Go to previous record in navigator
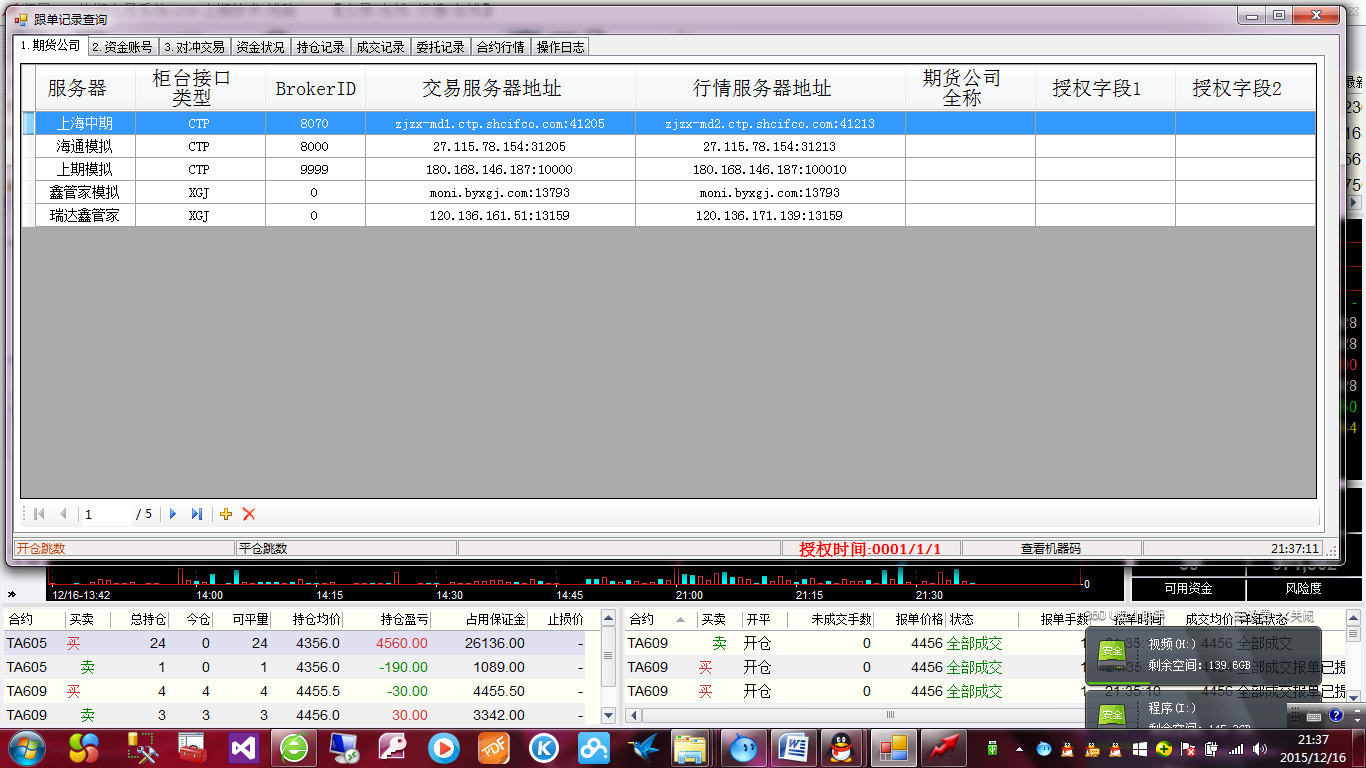The image size is (1366, 768). [63, 514]
